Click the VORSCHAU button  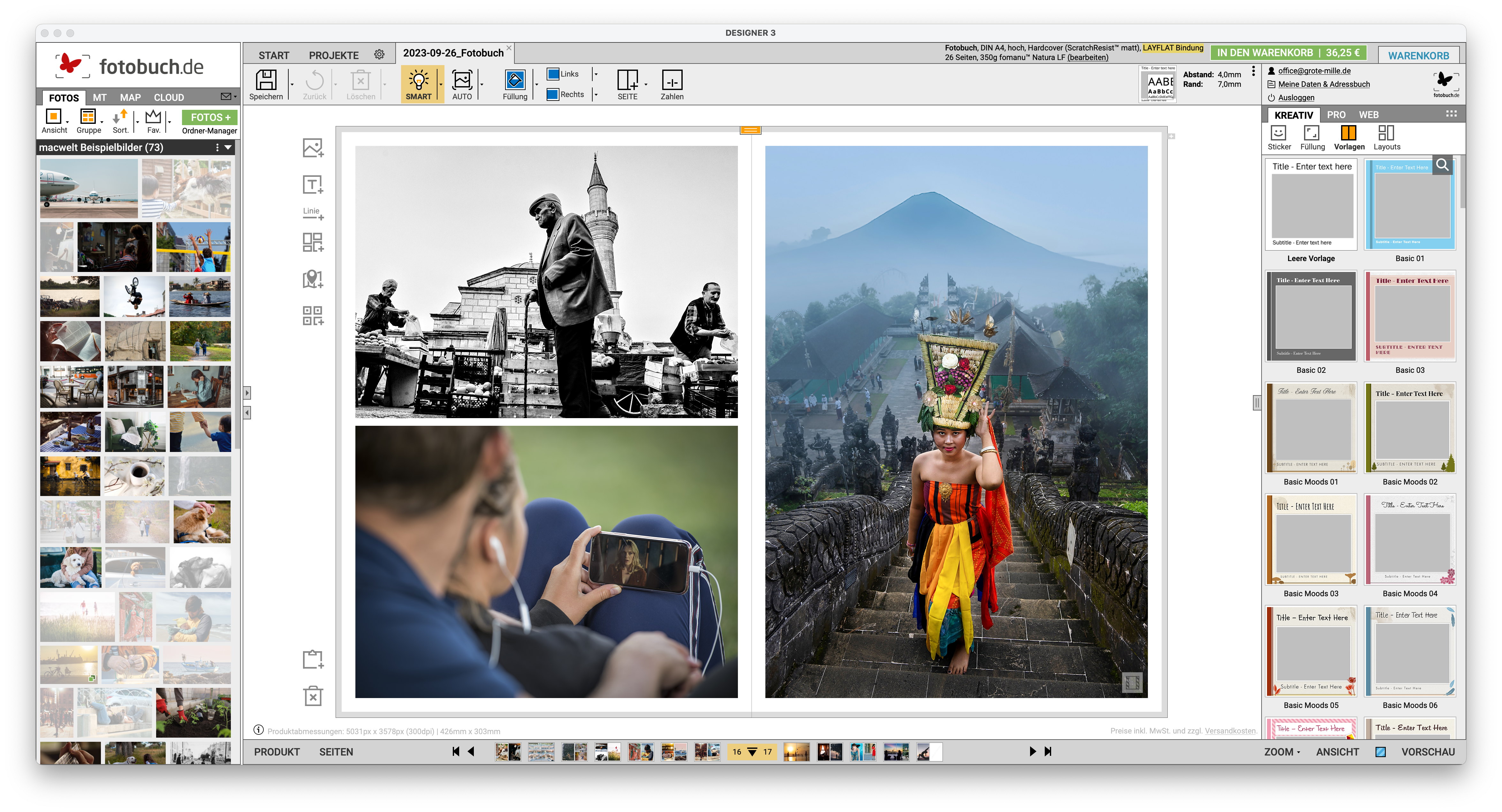pyautogui.click(x=1428, y=752)
